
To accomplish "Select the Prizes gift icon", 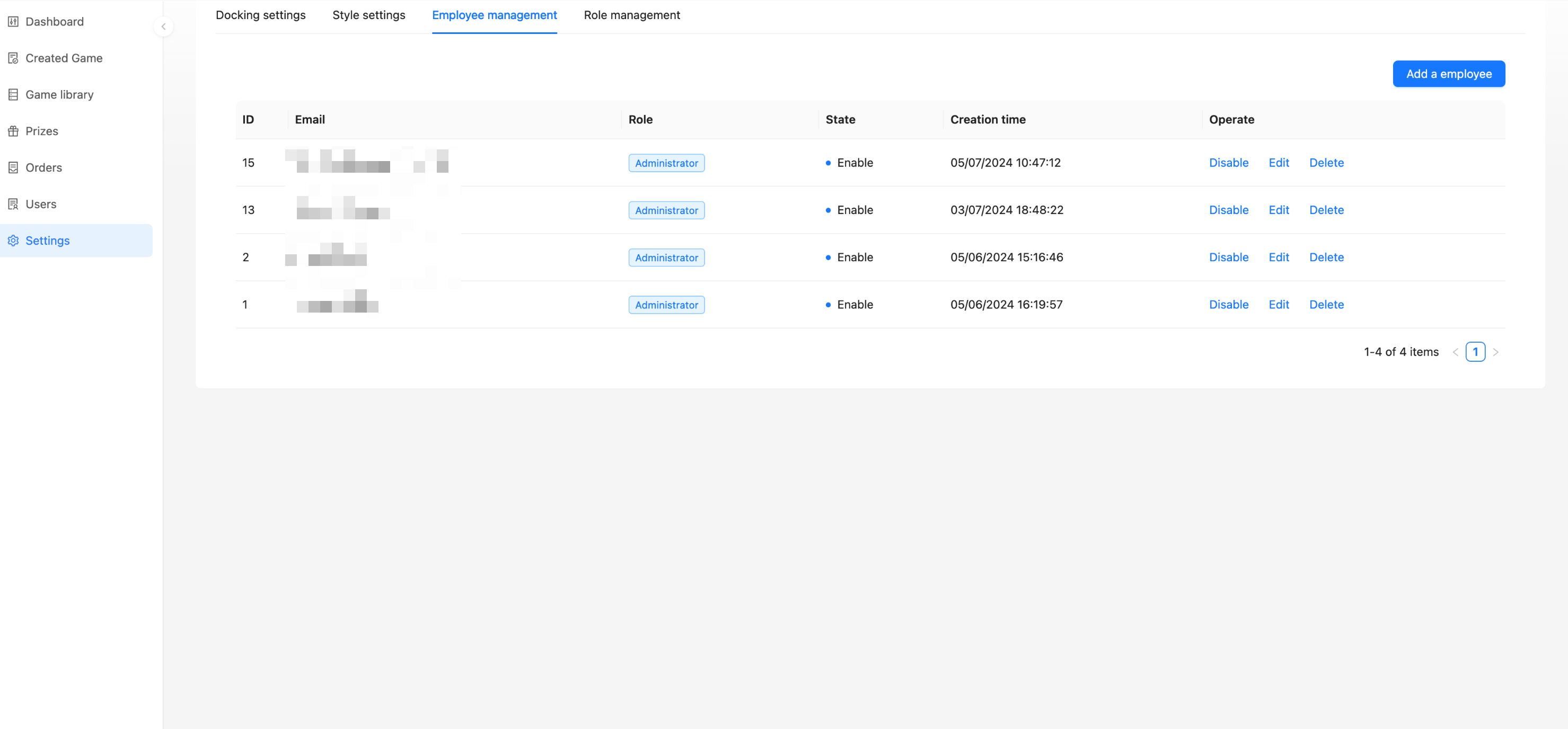I will (x=13, y=131).
